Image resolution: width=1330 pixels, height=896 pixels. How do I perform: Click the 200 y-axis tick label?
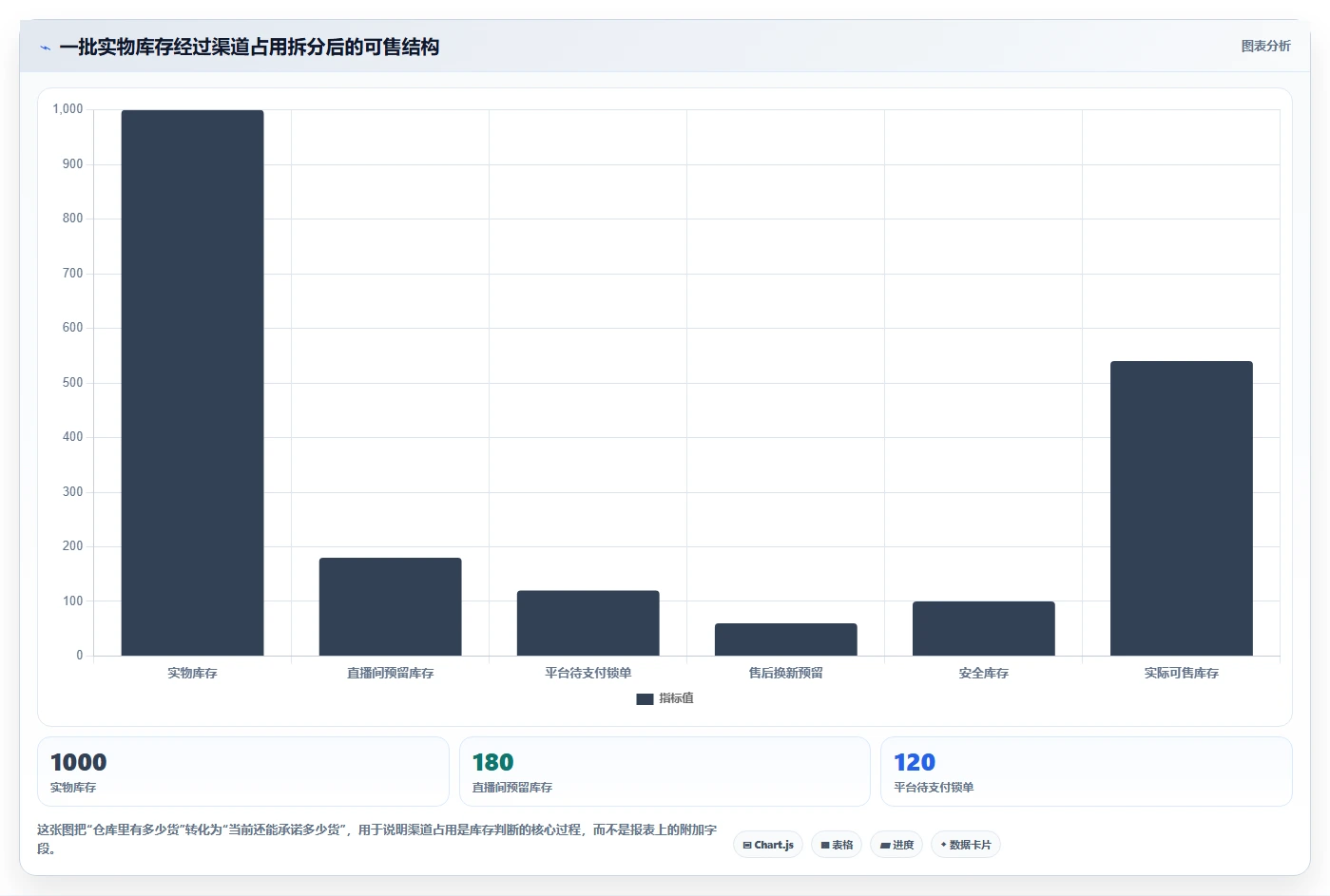pos(72,546)
